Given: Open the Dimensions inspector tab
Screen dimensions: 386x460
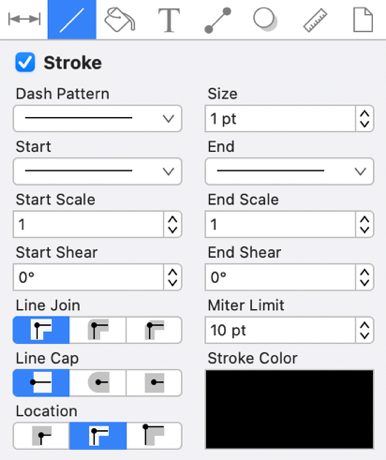Looking at the screenshot, I should (24, 19).
